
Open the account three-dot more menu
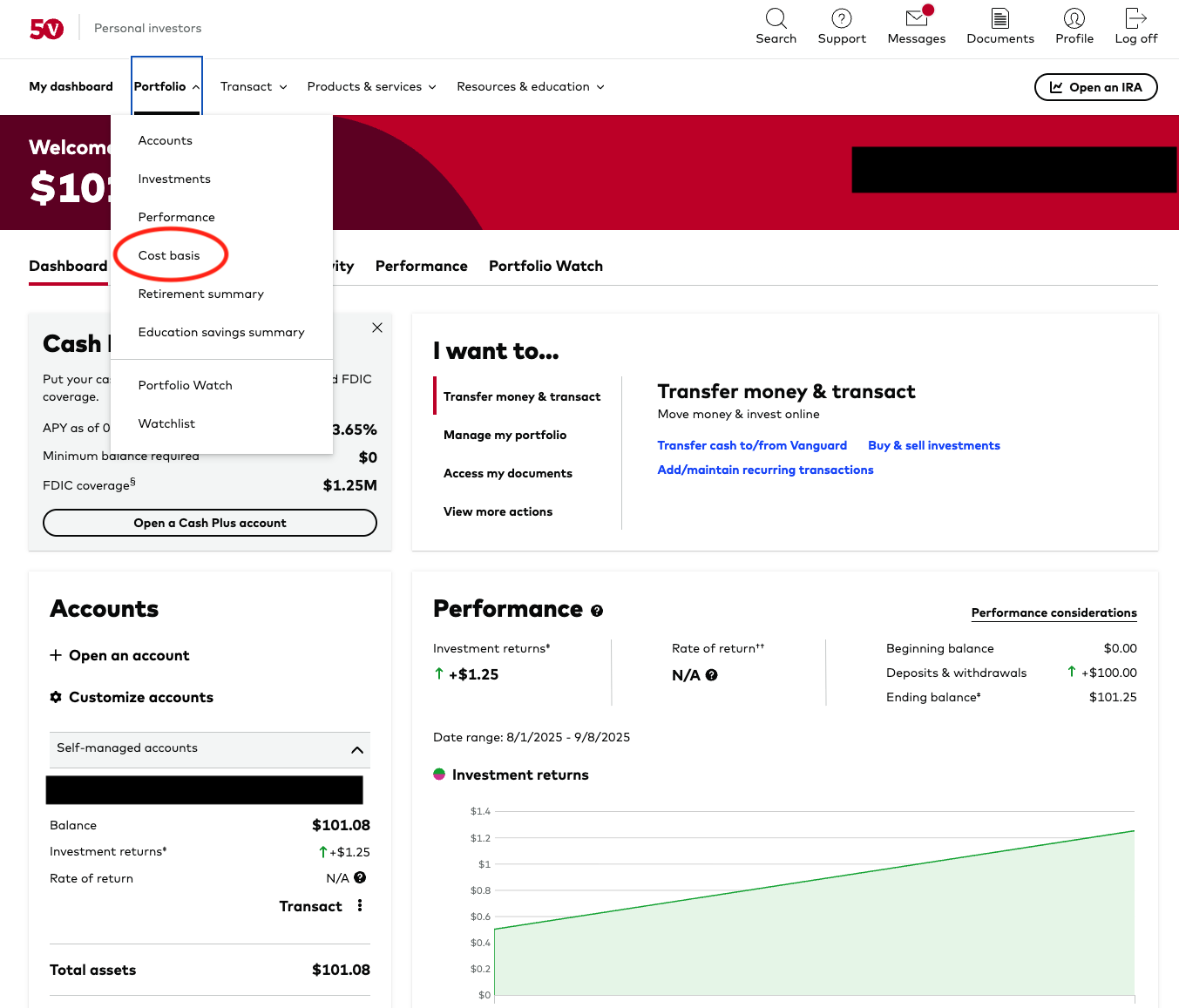click(360, 906)
